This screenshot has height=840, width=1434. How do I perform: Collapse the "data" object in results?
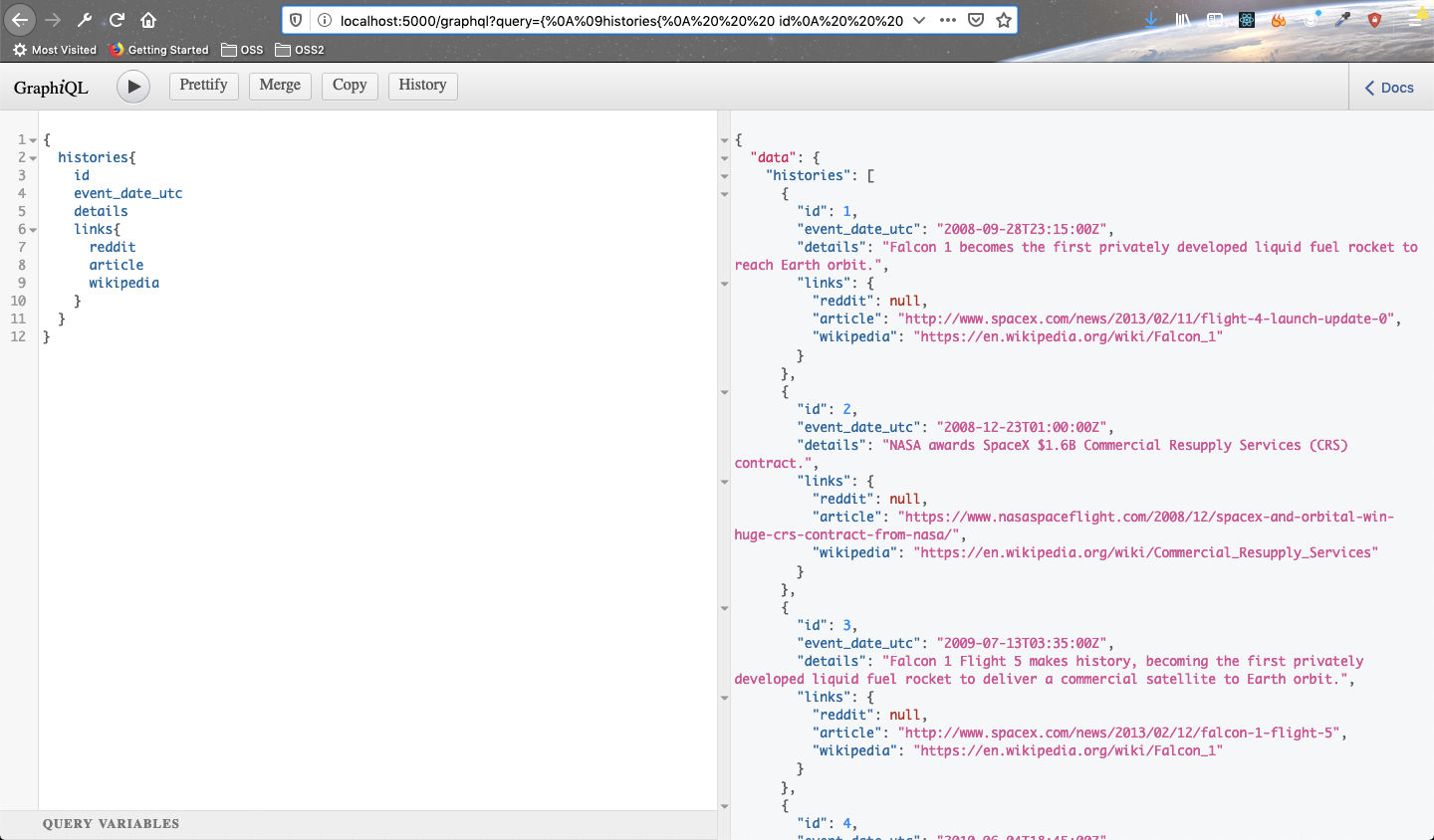pos(724,158)
